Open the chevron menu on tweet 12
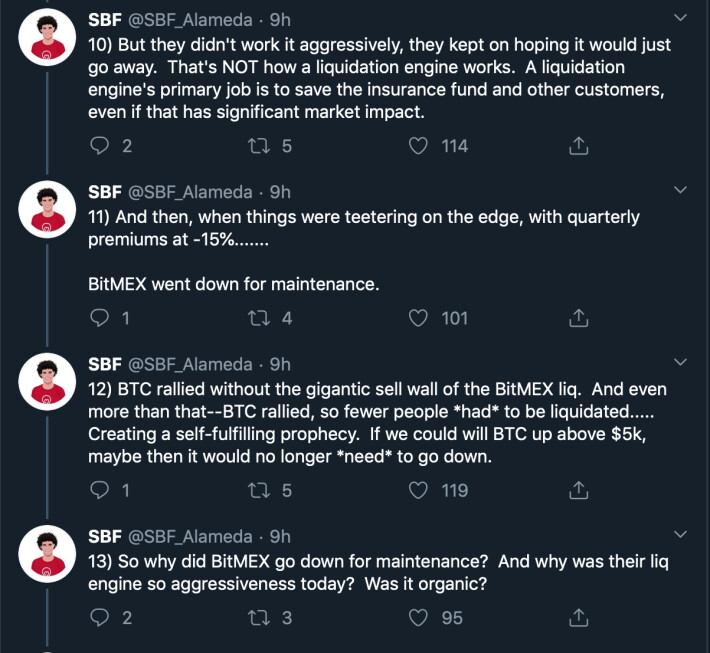Image resolution: width=710 pixels, height=653 pixels. 680,362
